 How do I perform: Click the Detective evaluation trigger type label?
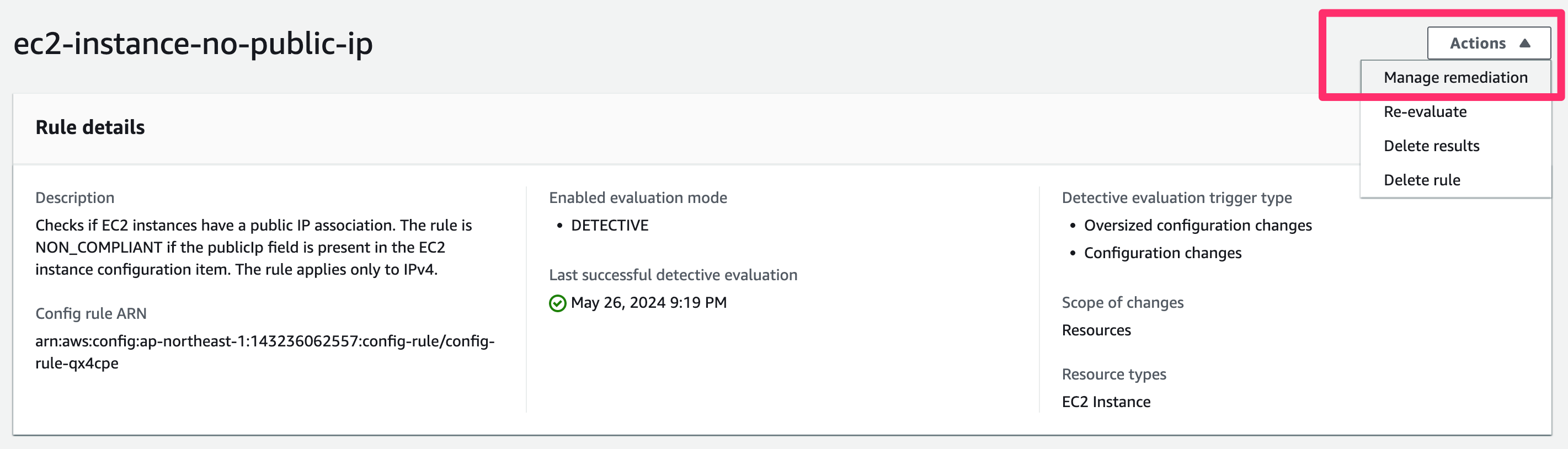click(1176, 197)
